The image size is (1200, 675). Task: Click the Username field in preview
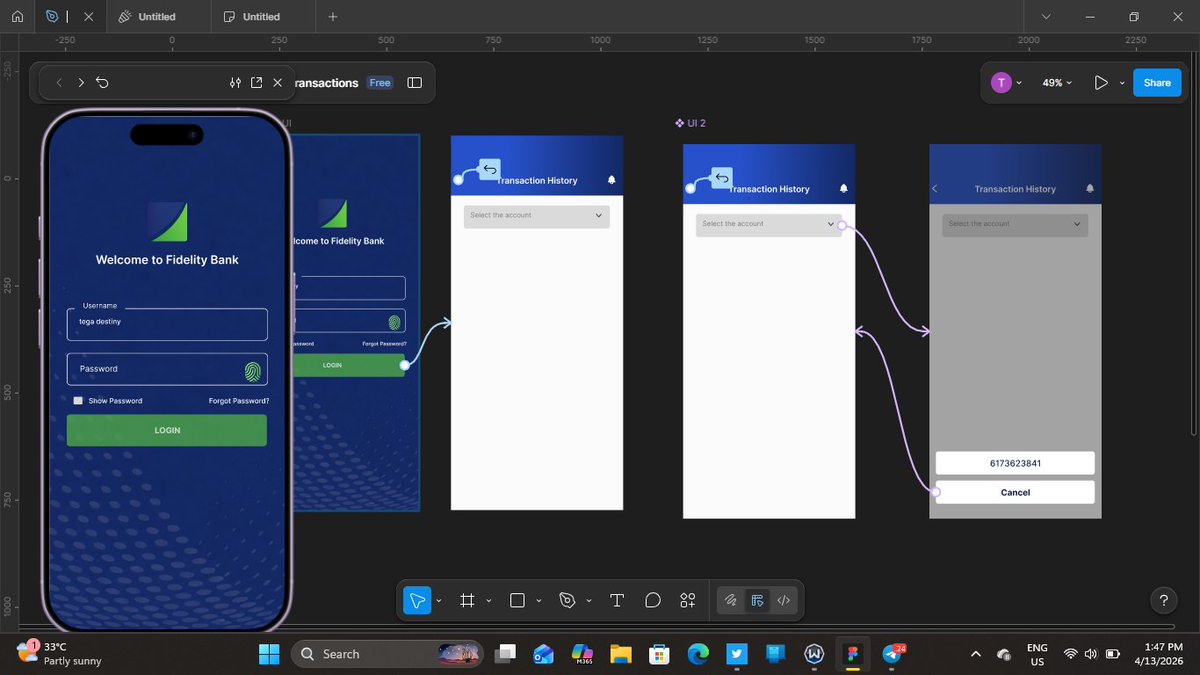click(167, 324)
